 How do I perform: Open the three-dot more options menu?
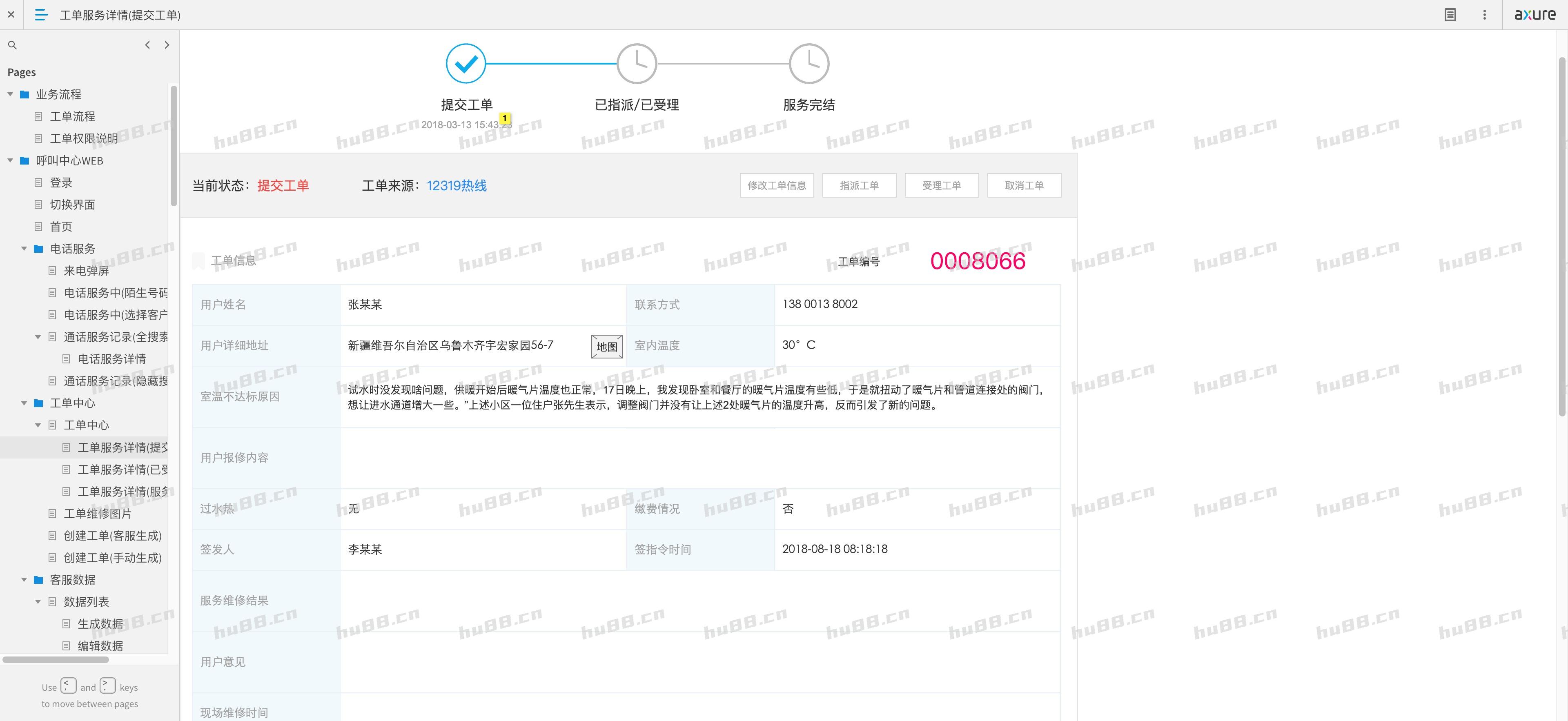(x=1484, y=15)
